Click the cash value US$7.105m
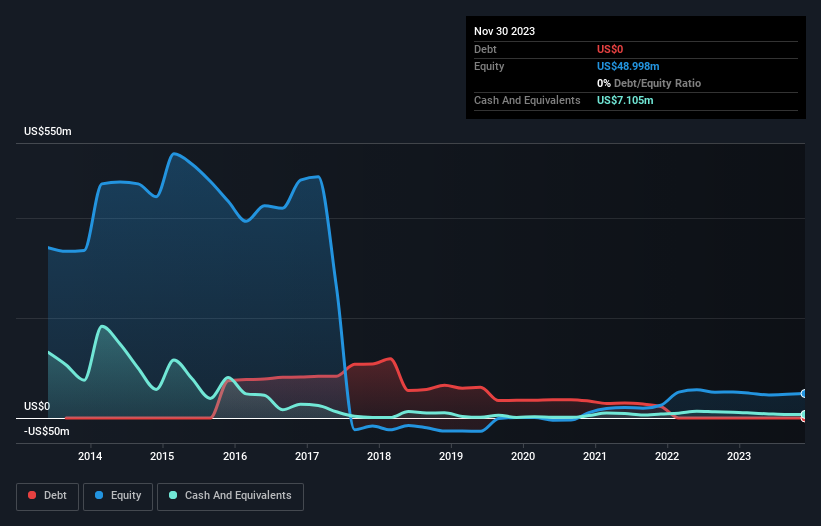The height and width of the screenshot is (526, 821). click(625, 100)
